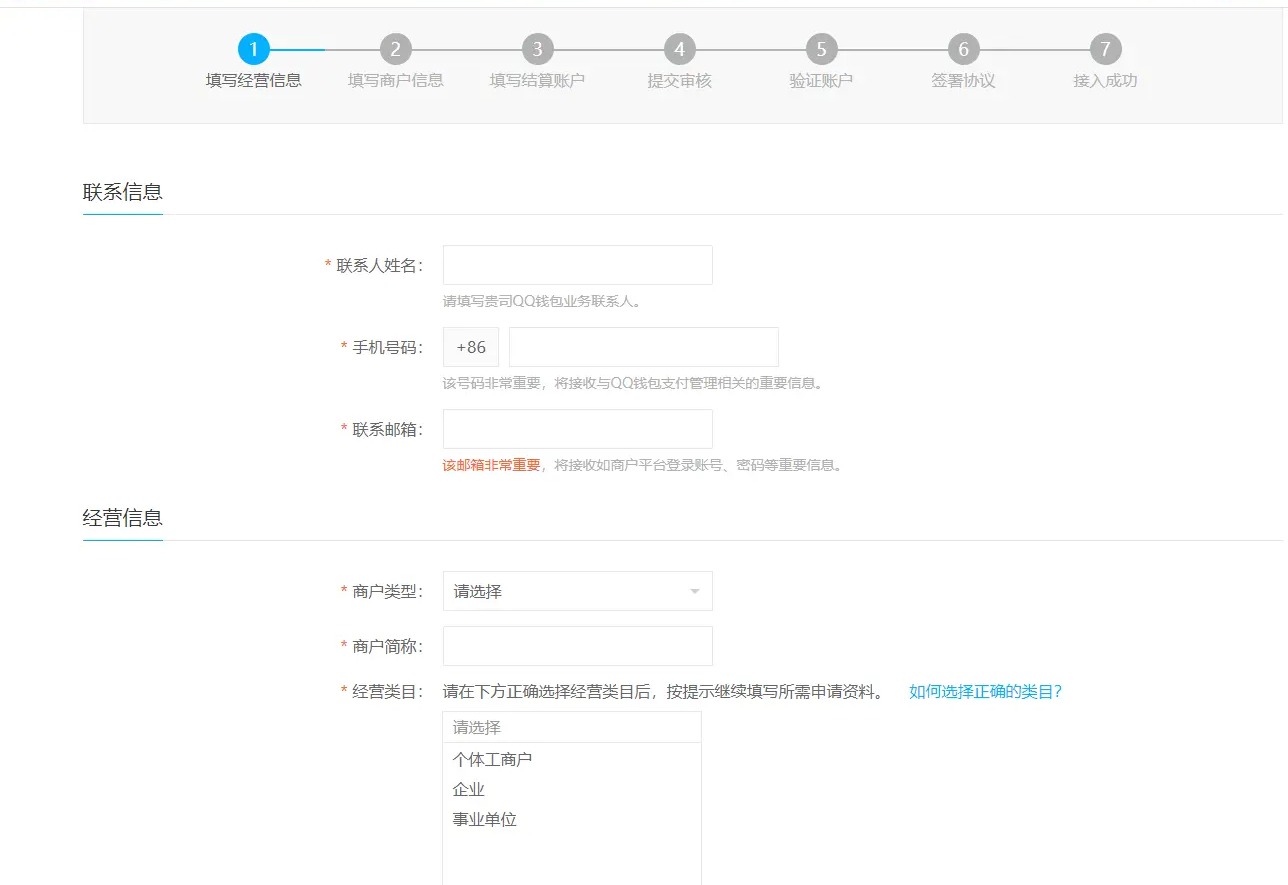Click step 6 circle 签署协议

[x=963, y=49]
